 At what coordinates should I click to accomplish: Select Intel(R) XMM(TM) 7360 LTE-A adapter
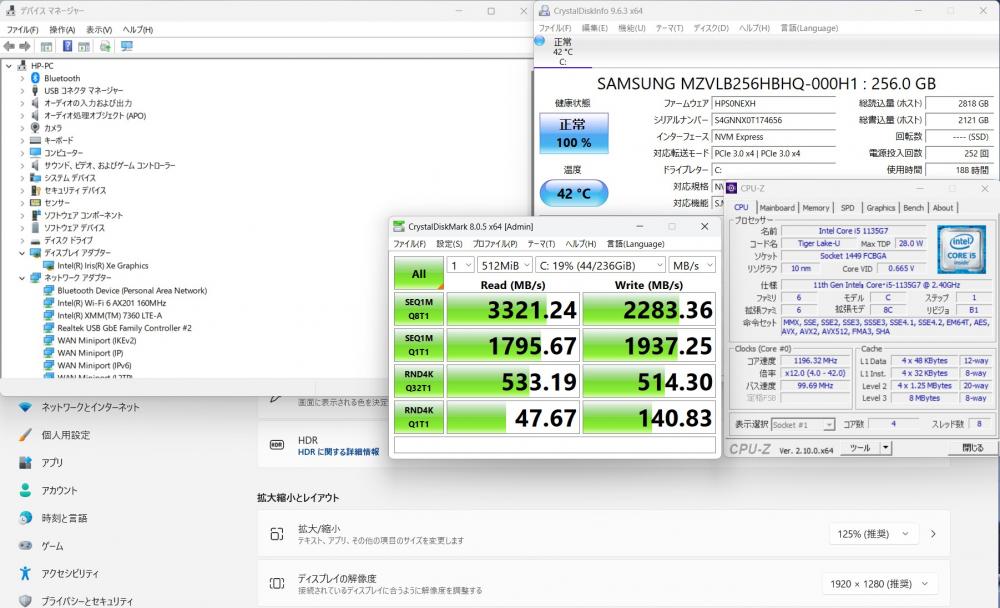pos(109,315)
